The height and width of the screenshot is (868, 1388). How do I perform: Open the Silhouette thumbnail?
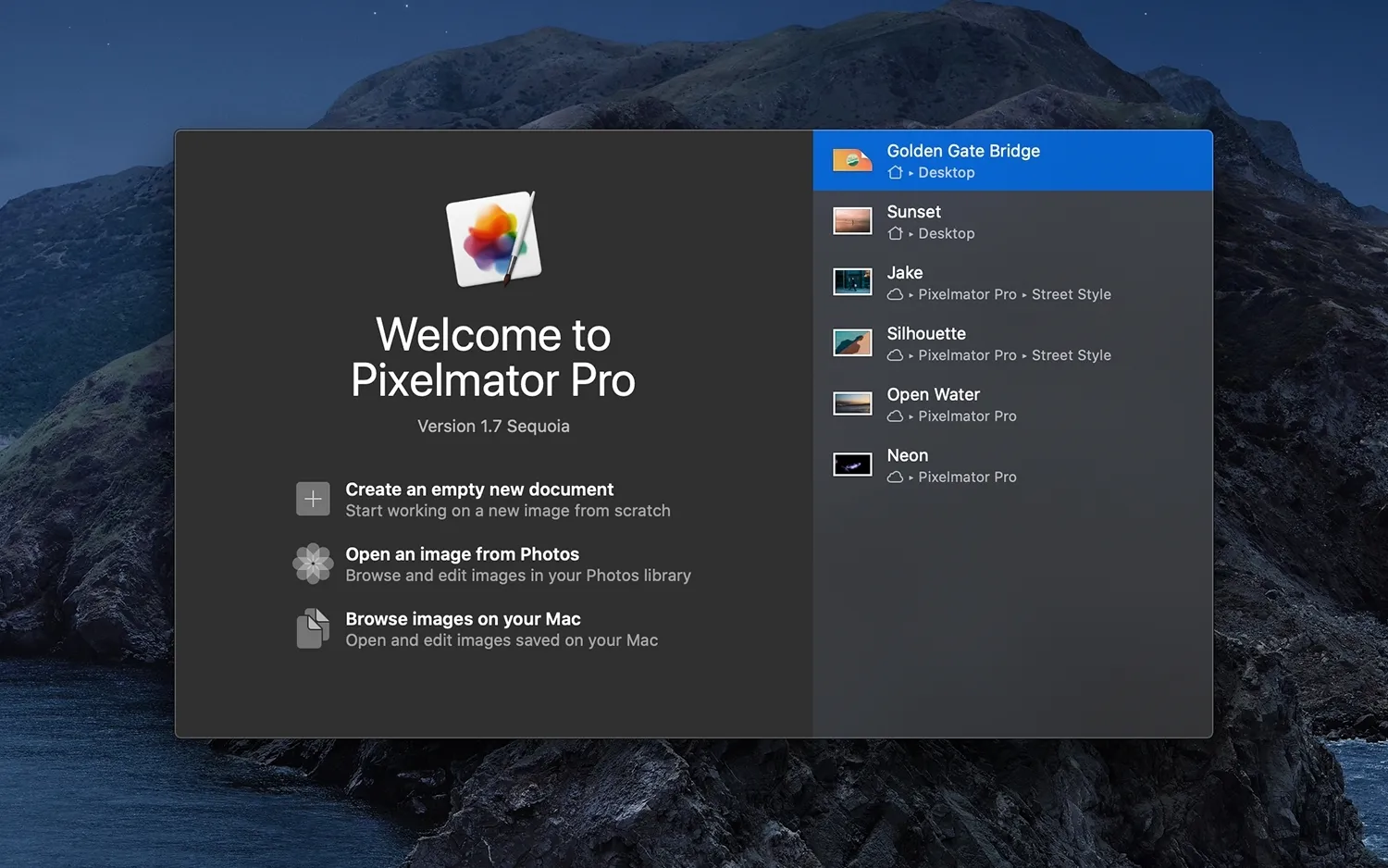pyautogui.click(x=851, y=342)
